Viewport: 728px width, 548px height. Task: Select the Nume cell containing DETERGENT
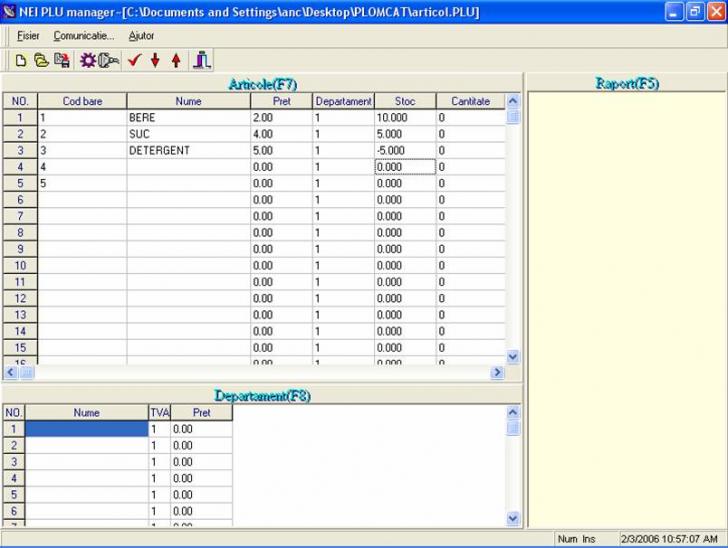pos(187,150)
